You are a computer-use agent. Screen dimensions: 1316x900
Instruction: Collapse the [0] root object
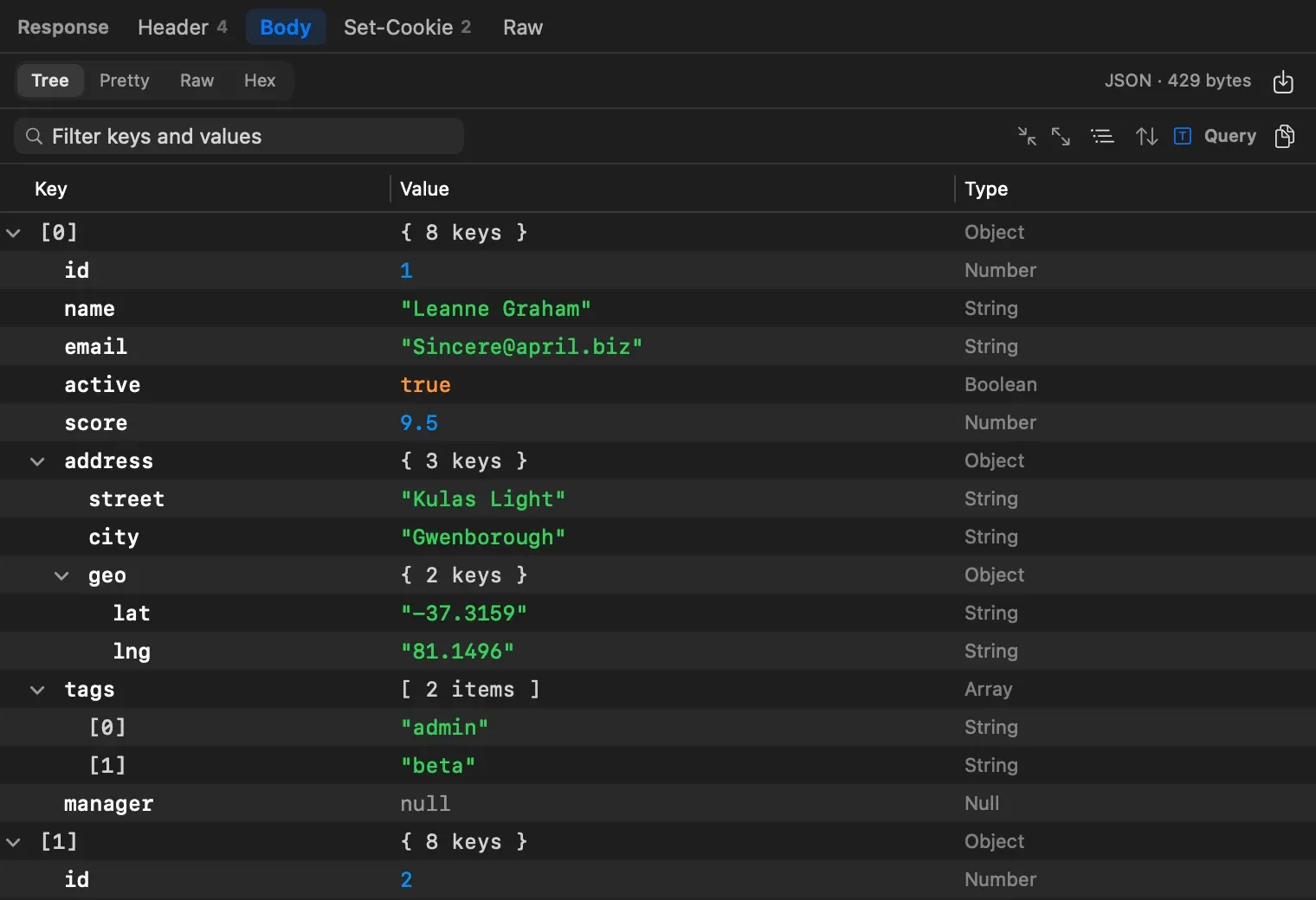[x=13, y=233]
